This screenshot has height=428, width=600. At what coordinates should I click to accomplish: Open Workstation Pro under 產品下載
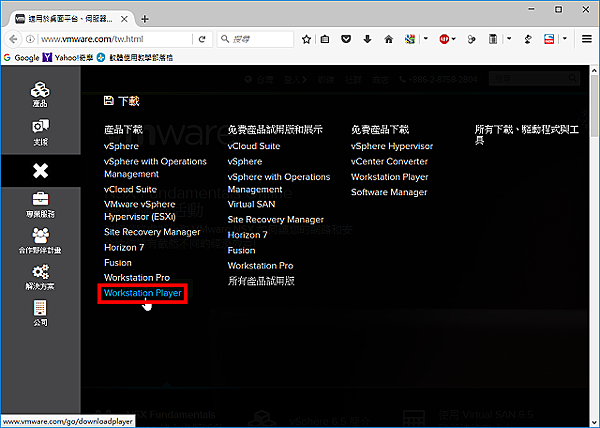coord(137,278)
